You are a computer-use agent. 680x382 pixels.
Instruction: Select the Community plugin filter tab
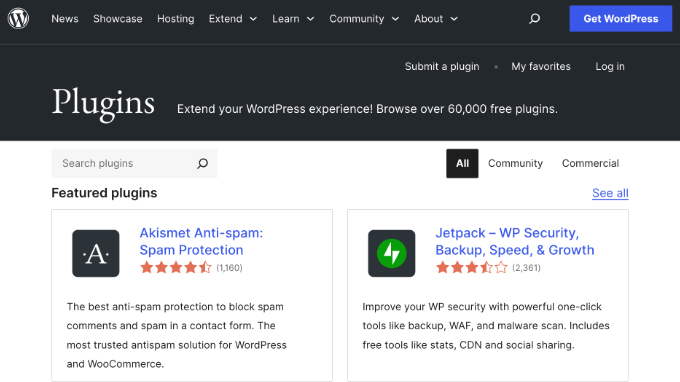coord(515,163)
